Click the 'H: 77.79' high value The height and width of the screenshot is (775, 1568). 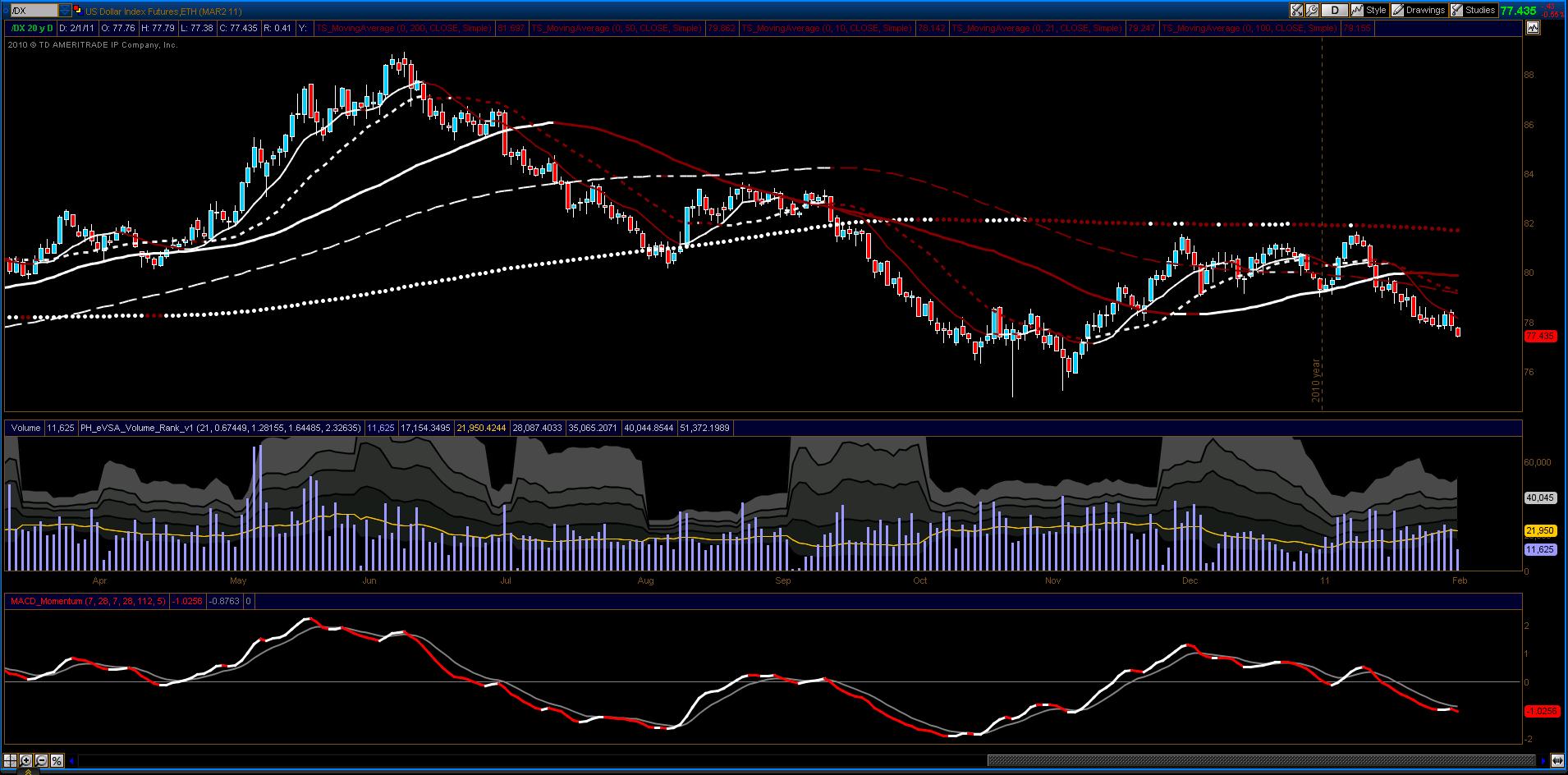pos(158,28)
